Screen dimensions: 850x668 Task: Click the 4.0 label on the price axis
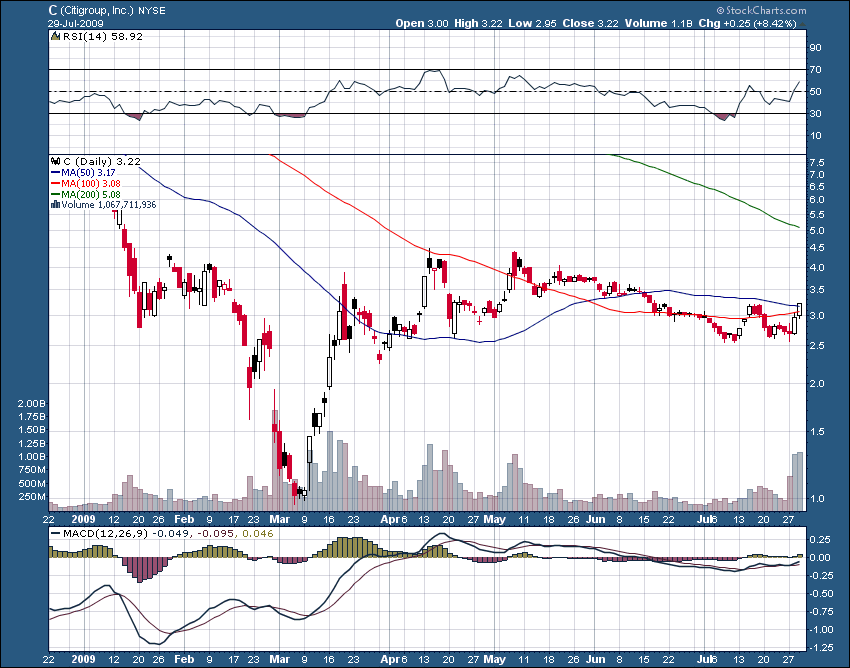click(x=817, y=268)
